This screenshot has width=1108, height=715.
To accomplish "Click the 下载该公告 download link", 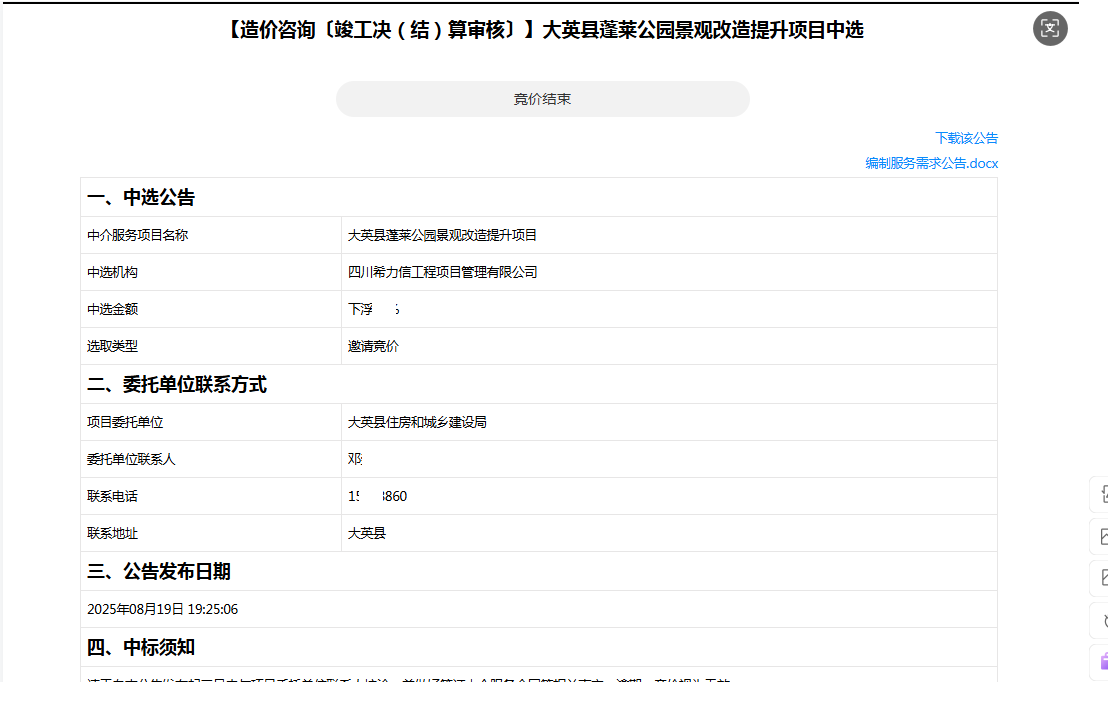I will point(966,138).
